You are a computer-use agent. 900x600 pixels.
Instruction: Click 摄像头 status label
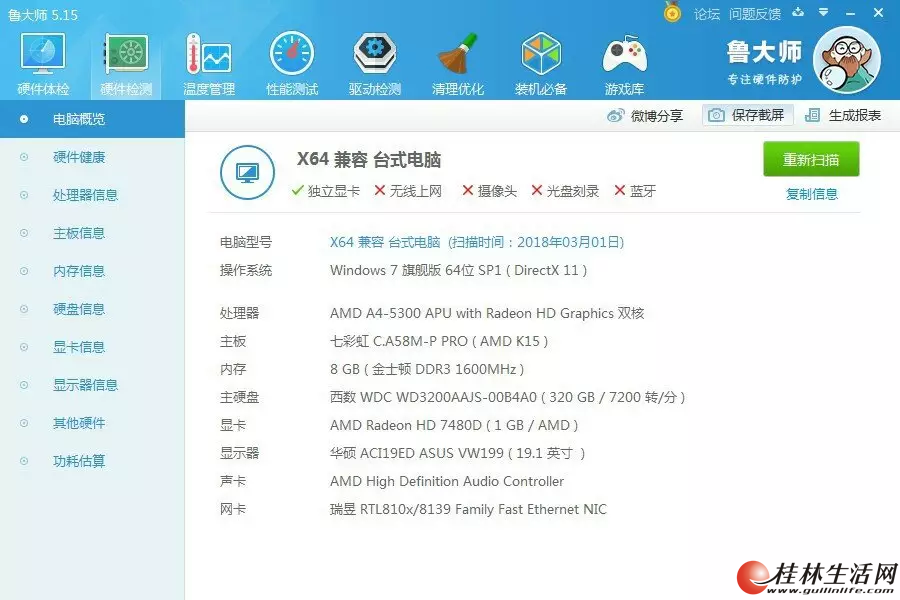pos(490,191)
